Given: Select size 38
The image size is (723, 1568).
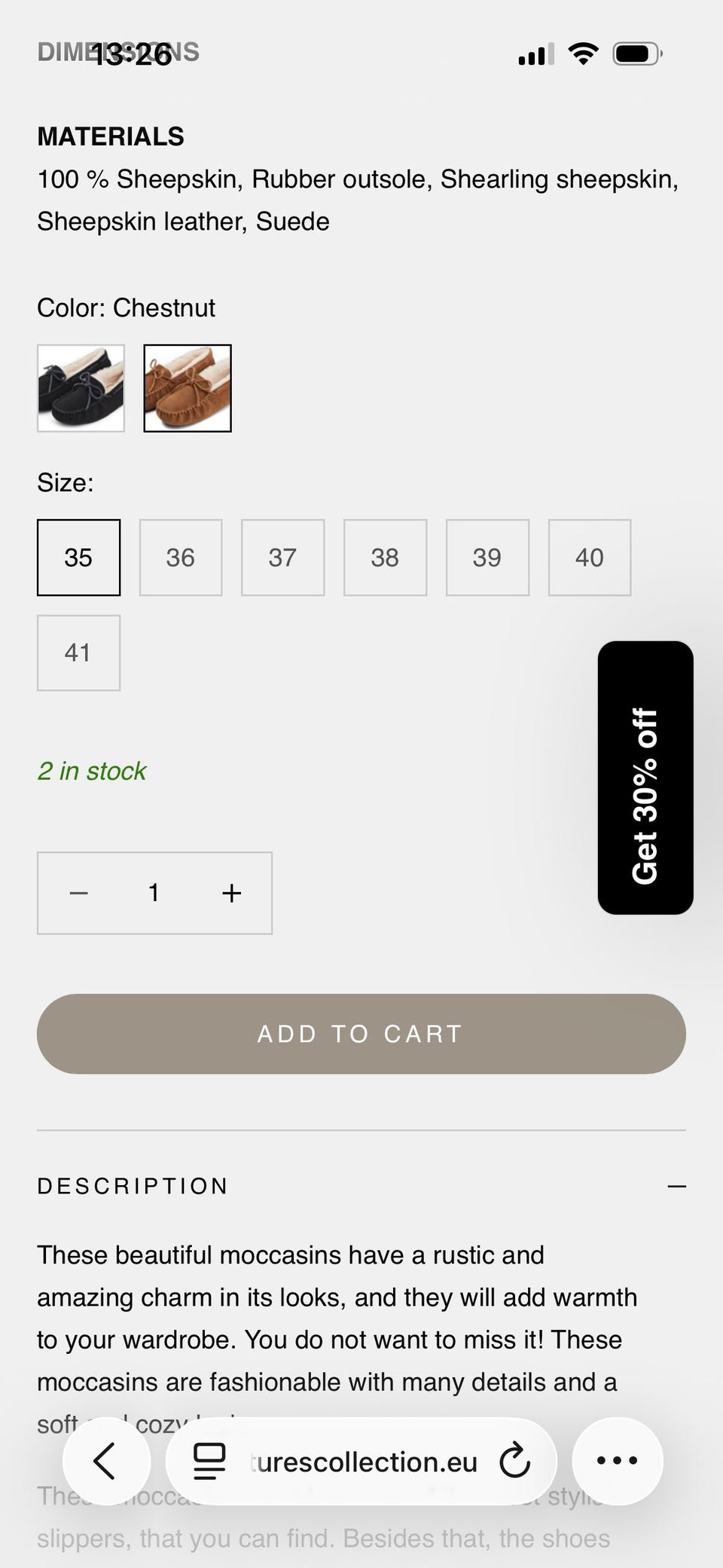Looking at the screenshot, I should click(x=385, y=558).
